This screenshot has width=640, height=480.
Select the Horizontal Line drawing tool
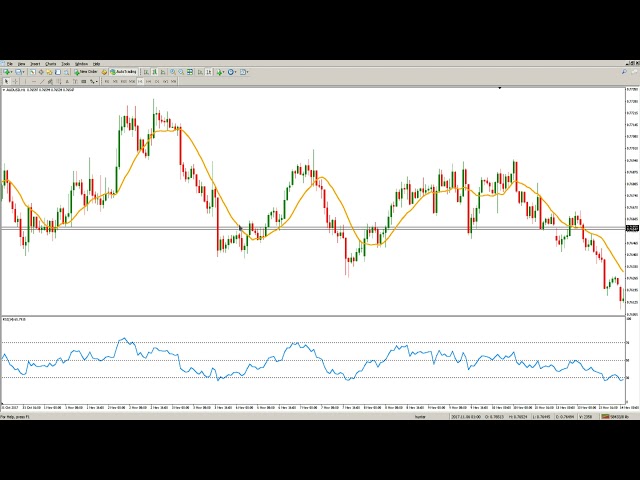pyautogui.click(x=35, y=81)
